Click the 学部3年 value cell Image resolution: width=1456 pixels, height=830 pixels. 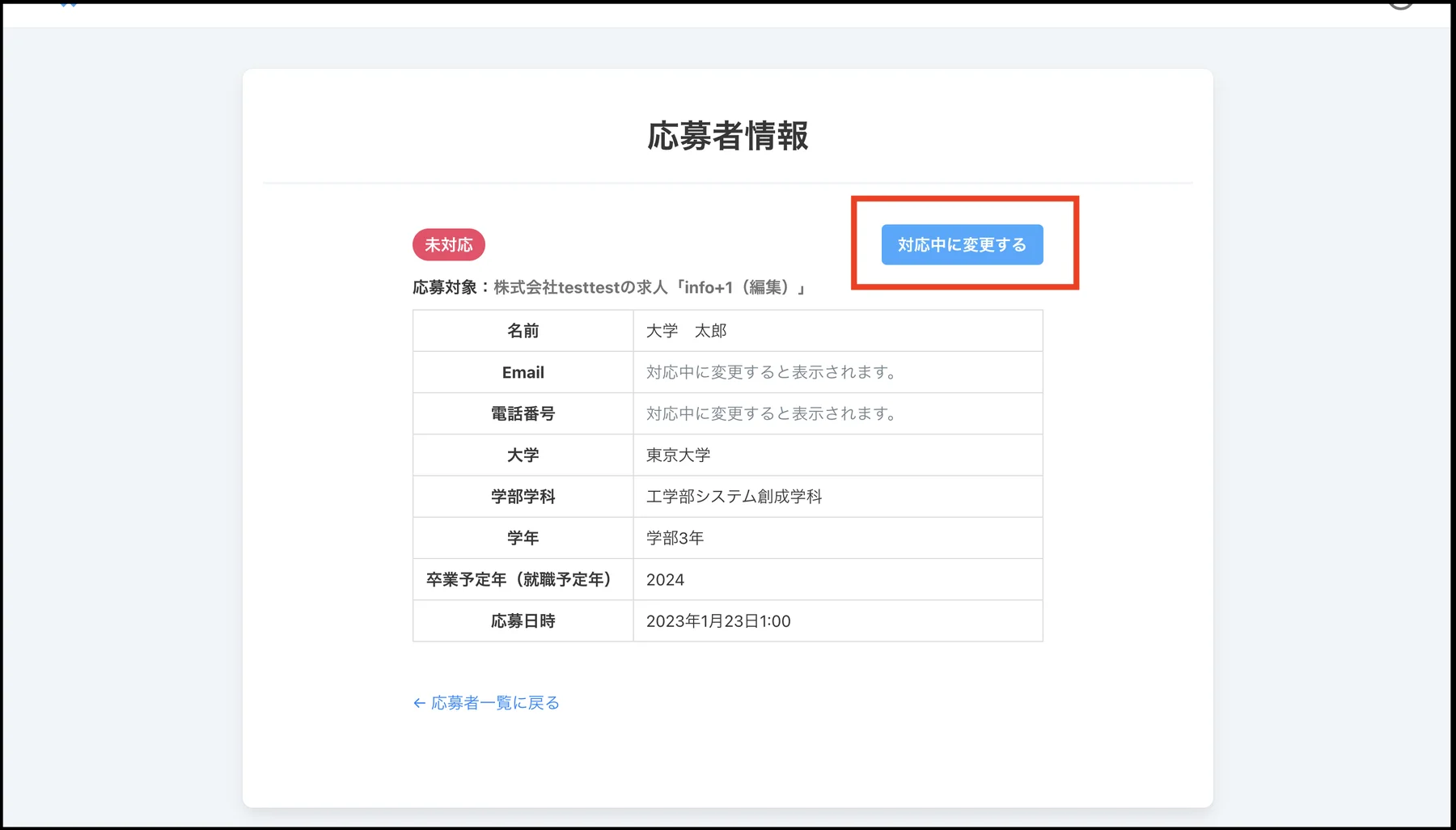(838, 538)
